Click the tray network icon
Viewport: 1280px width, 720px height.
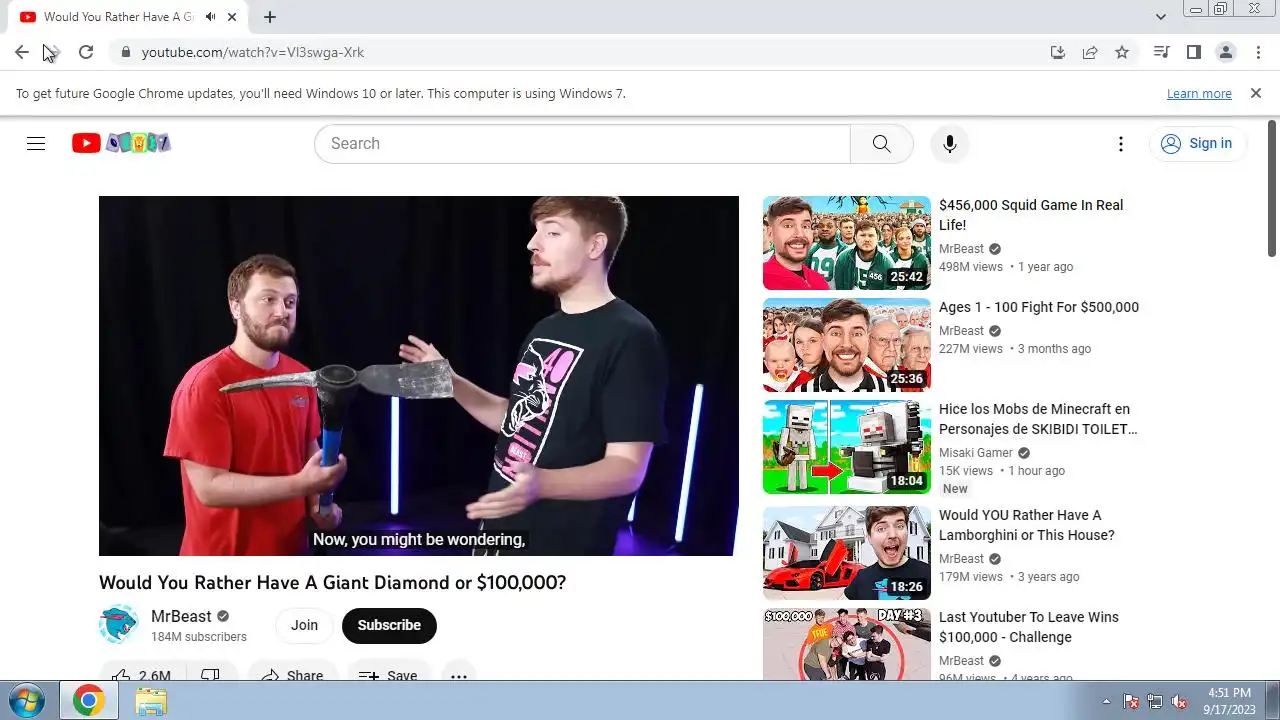(1155, 702)
